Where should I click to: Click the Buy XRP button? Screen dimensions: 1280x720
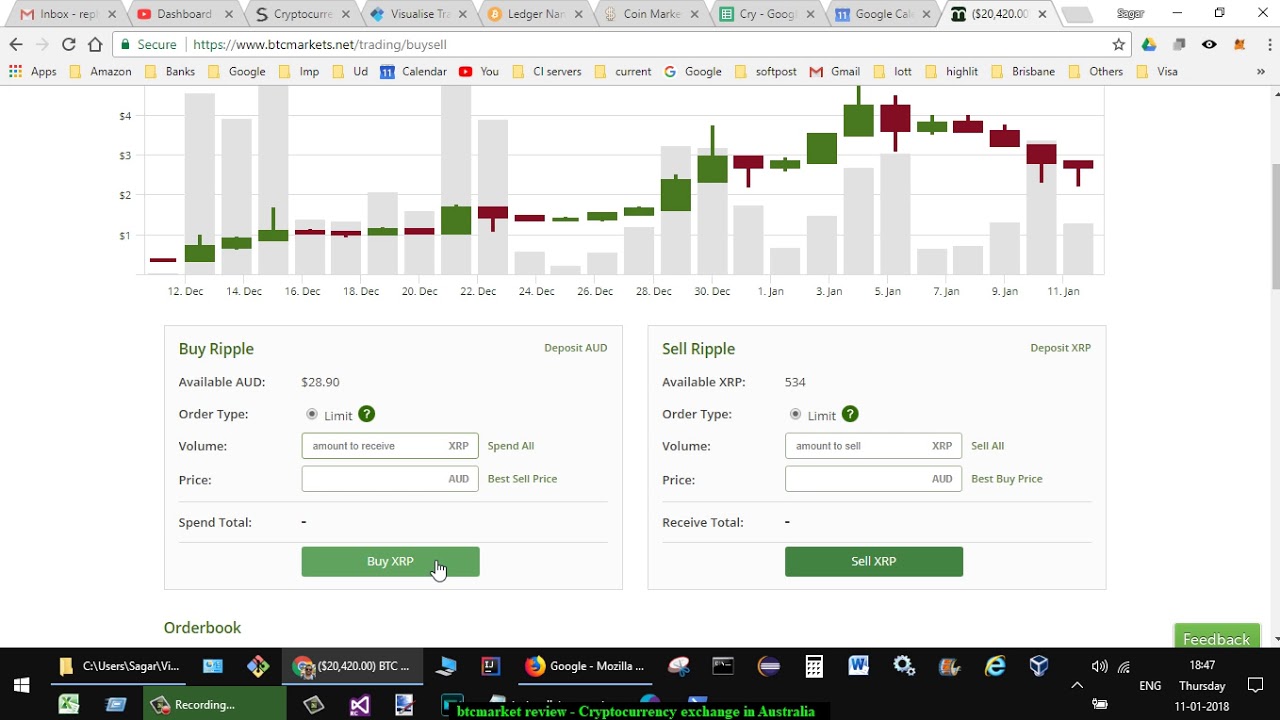(390, 562)
